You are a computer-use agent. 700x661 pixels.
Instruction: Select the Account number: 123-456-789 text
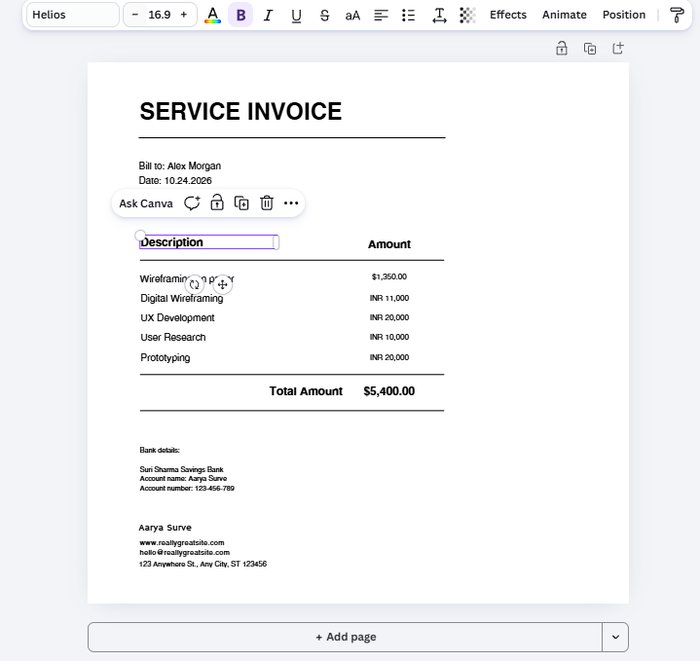pyautogui.click(x=187, y=488)
